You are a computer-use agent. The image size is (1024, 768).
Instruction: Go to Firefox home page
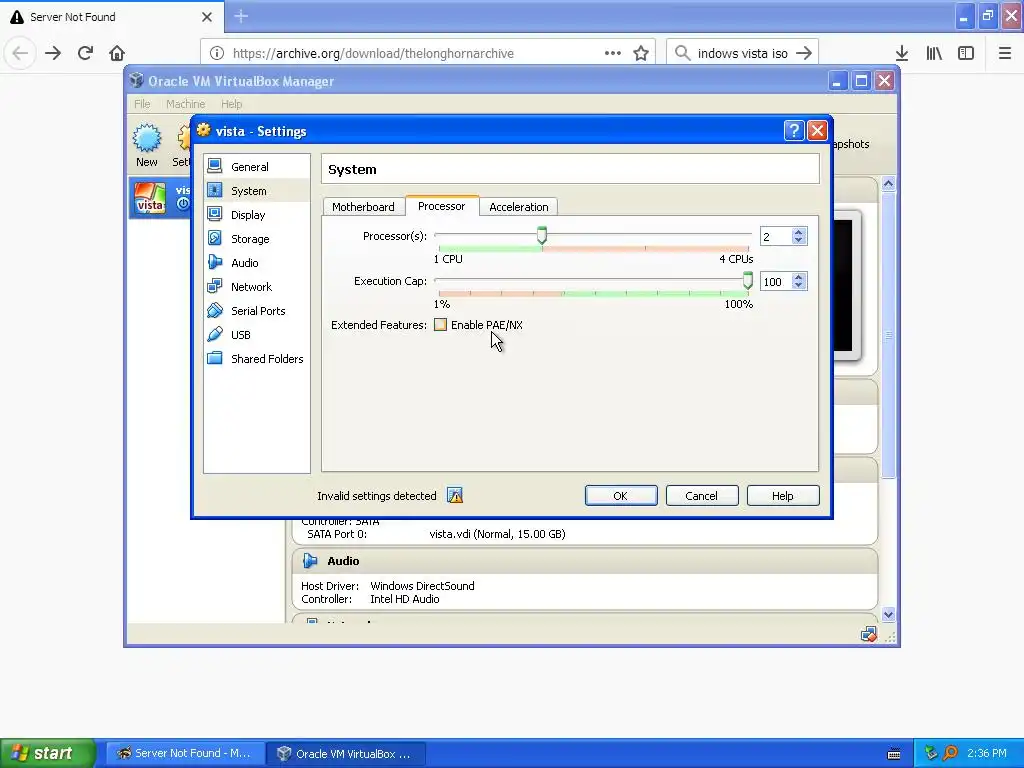[x=117, y=53]
